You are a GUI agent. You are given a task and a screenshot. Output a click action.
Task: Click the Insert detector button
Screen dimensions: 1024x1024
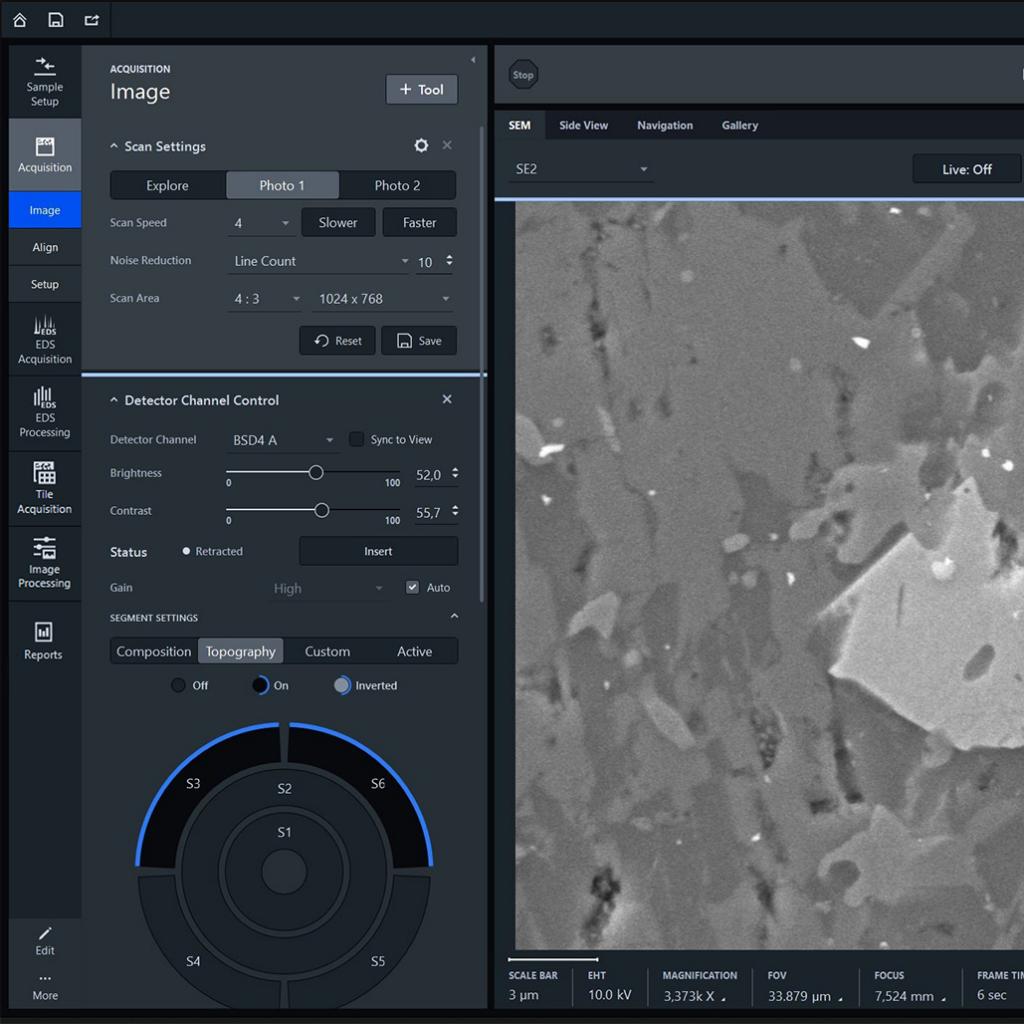(x=378, y=551)
